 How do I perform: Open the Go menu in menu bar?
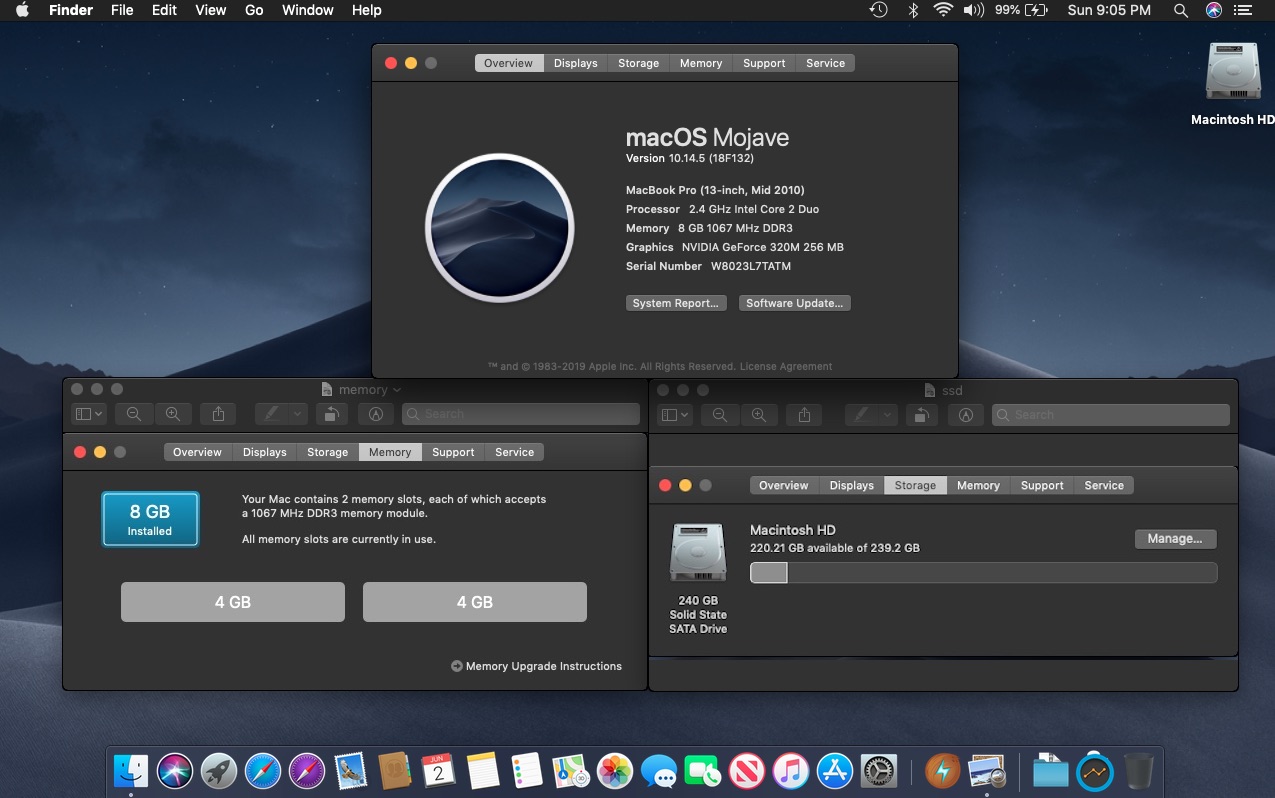254,10
